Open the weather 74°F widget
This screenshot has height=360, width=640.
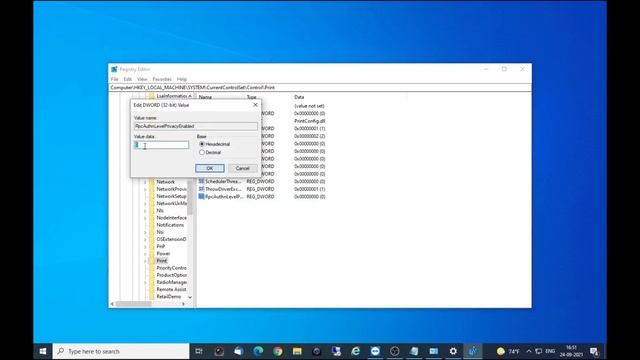coord(508,351)
